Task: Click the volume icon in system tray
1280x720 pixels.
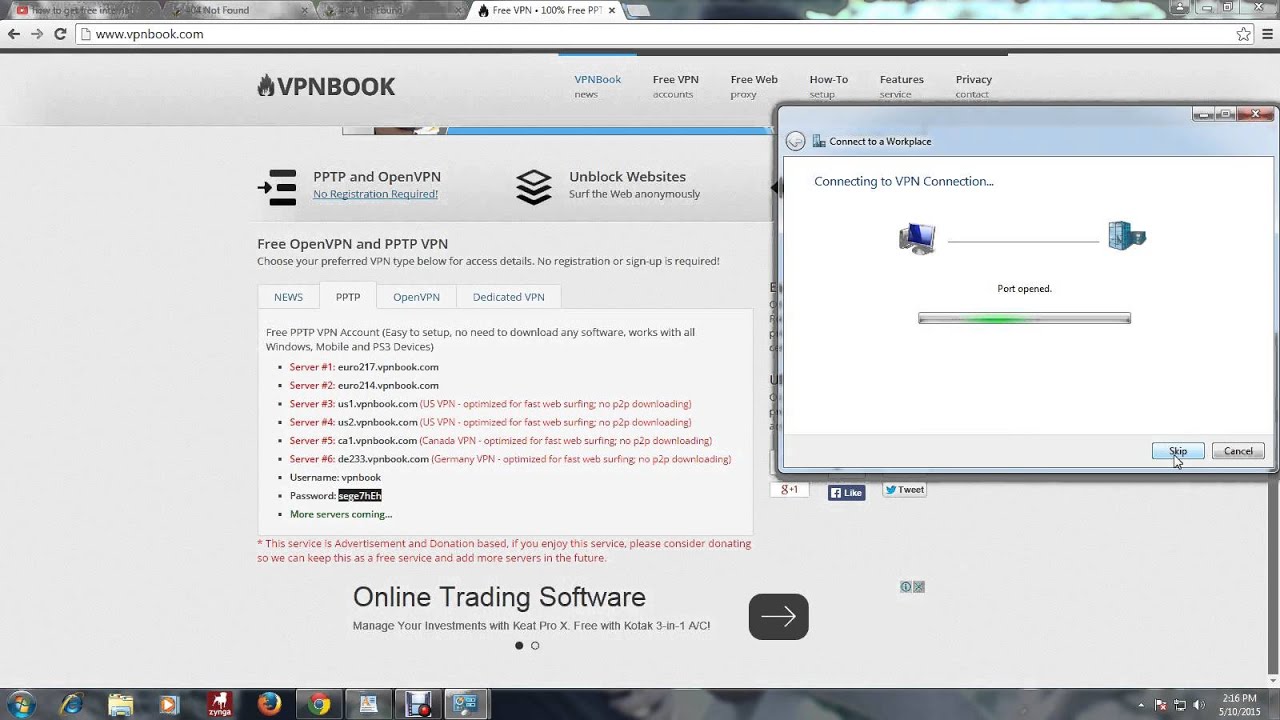Action: [1197, 704]
